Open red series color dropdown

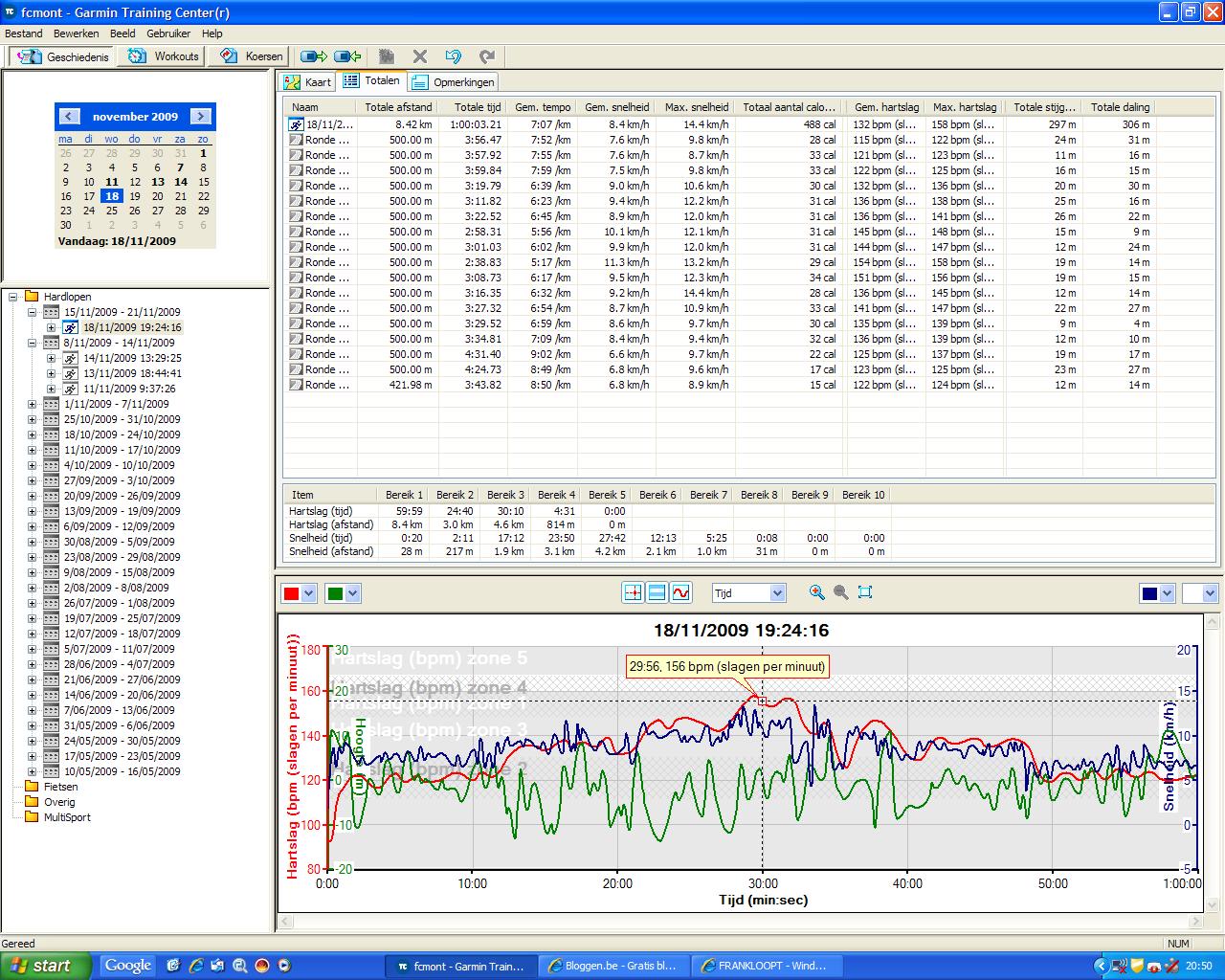(x=308, y=593)
